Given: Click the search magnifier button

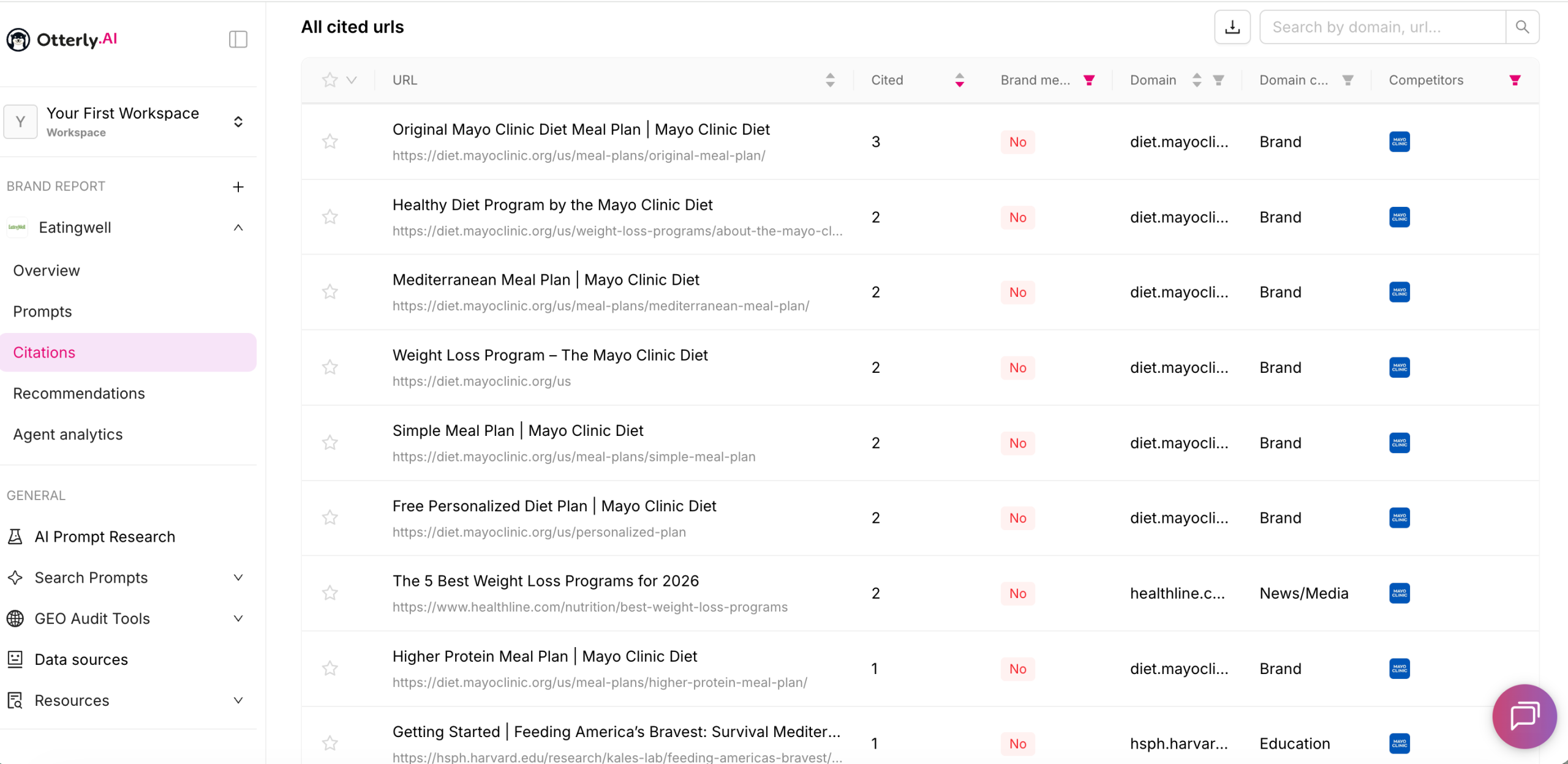Looking at the screenshot, I should tap(1522, 27).
